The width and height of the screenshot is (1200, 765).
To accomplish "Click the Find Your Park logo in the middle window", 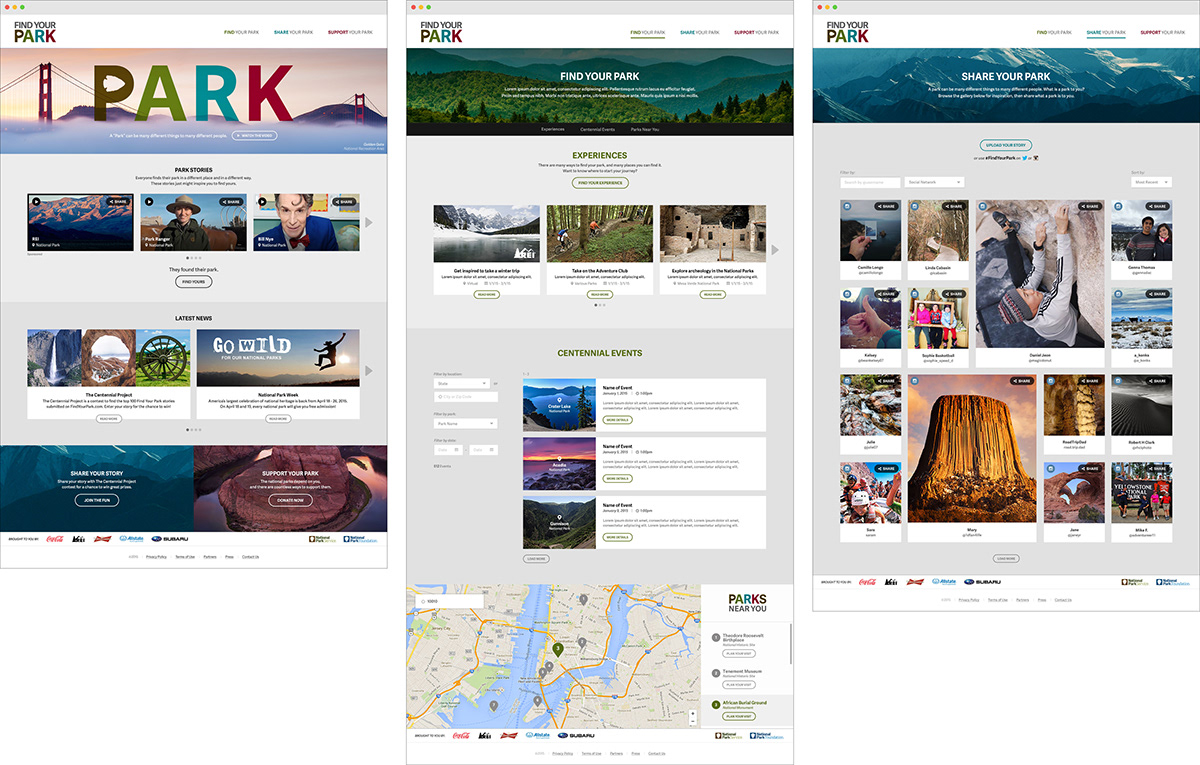I will [x=441, y=32].
